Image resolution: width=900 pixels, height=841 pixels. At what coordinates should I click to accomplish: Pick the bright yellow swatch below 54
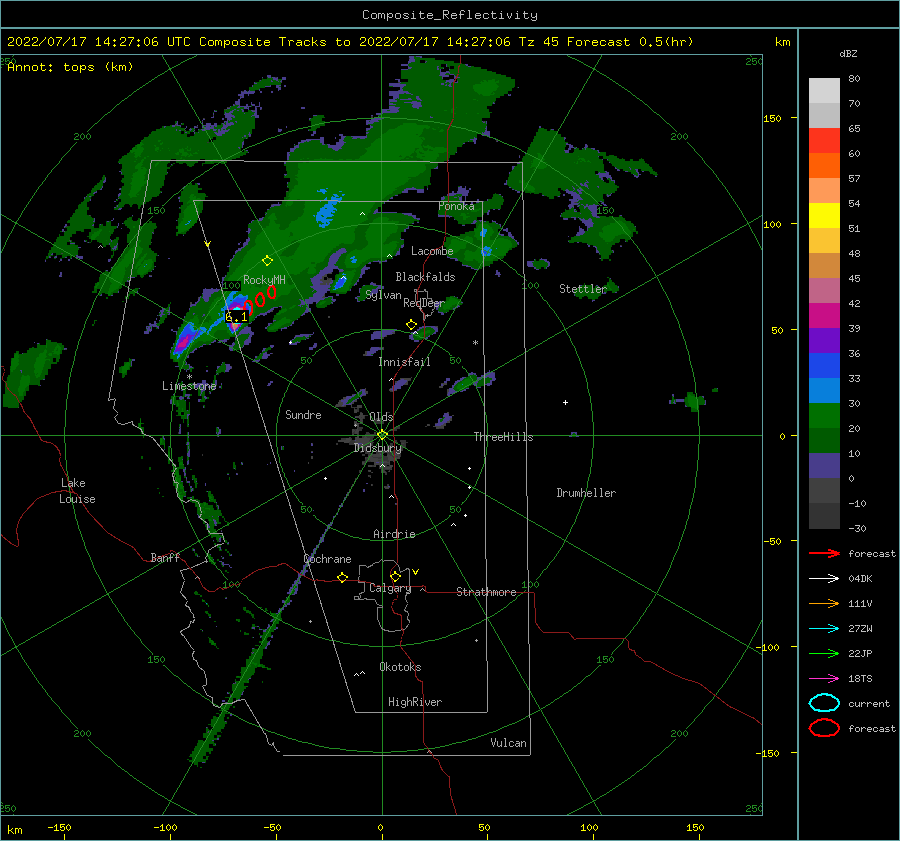[x=824, y=216]
